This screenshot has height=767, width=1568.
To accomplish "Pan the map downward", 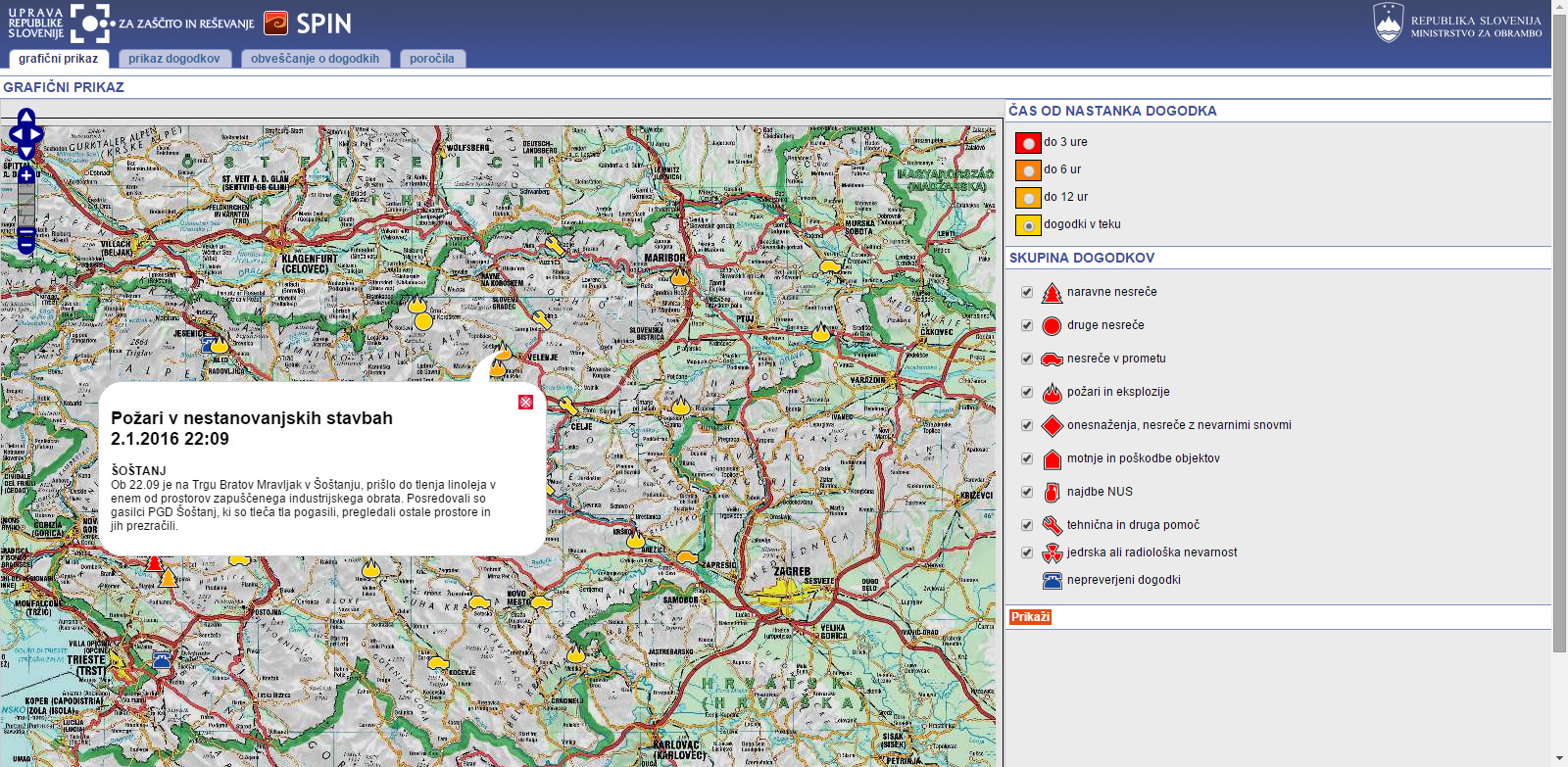I will click(26, 152).
